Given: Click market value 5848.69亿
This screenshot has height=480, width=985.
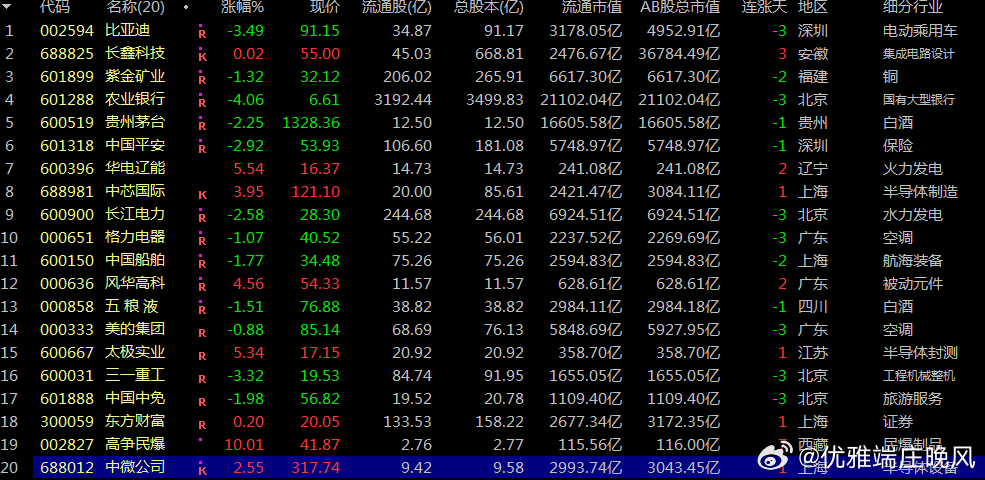Looking at the screenshot, I should [585, 329].
